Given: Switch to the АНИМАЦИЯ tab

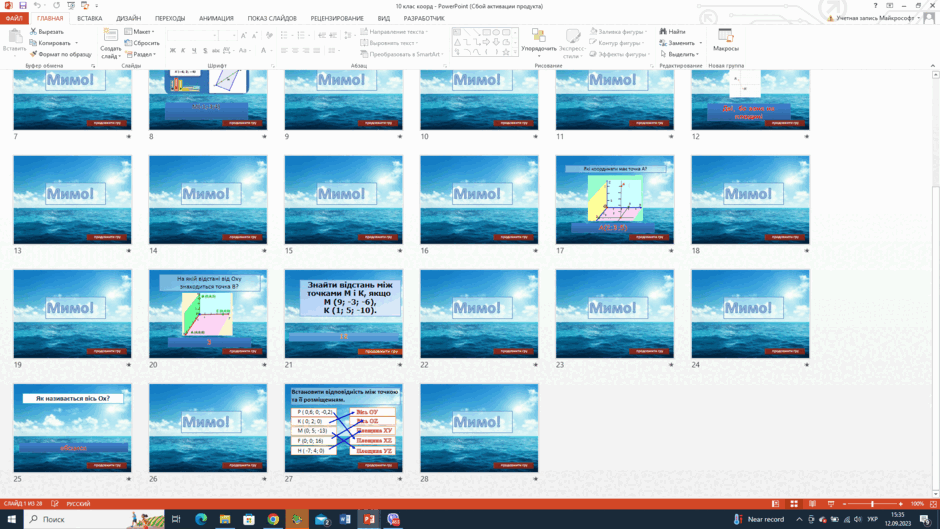Looking at the screenshot, I should click(x=216, y=19).
